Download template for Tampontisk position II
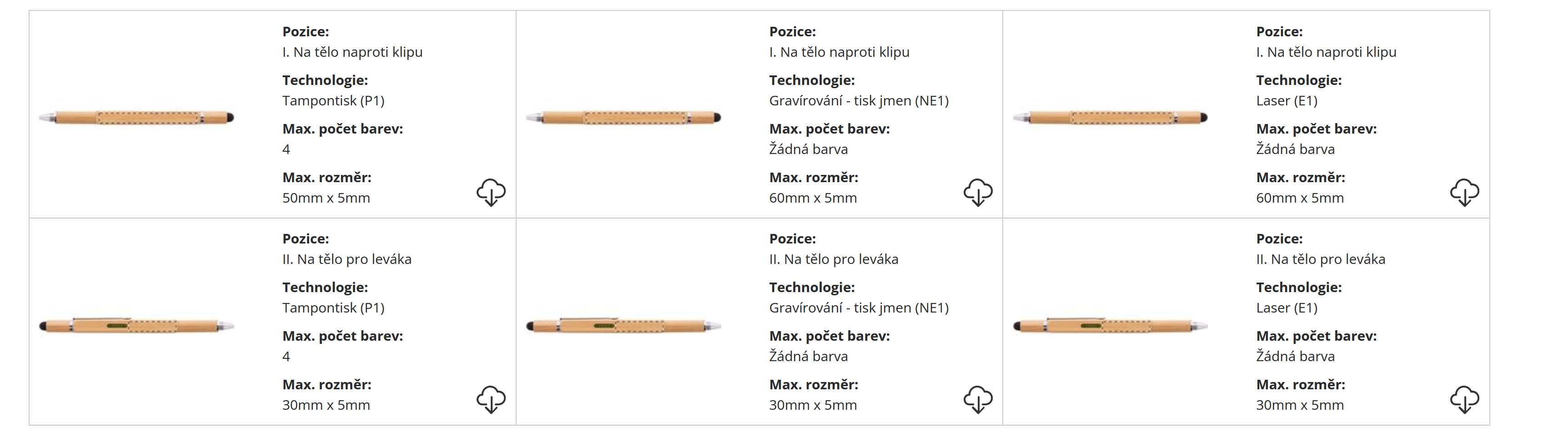Viewport: 1568px width, 442px height. point(491,399)
